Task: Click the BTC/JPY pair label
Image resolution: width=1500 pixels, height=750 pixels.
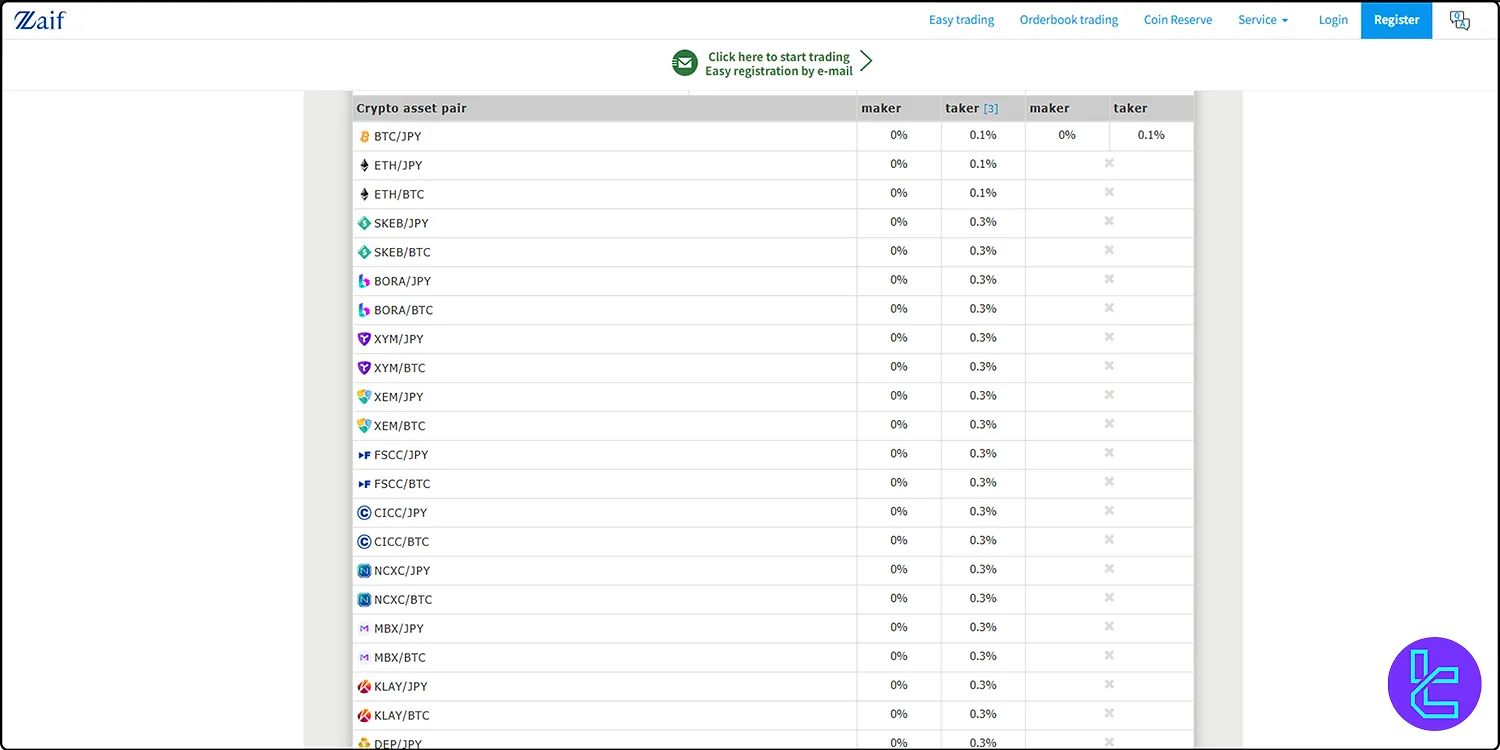Action: point(398,136)
